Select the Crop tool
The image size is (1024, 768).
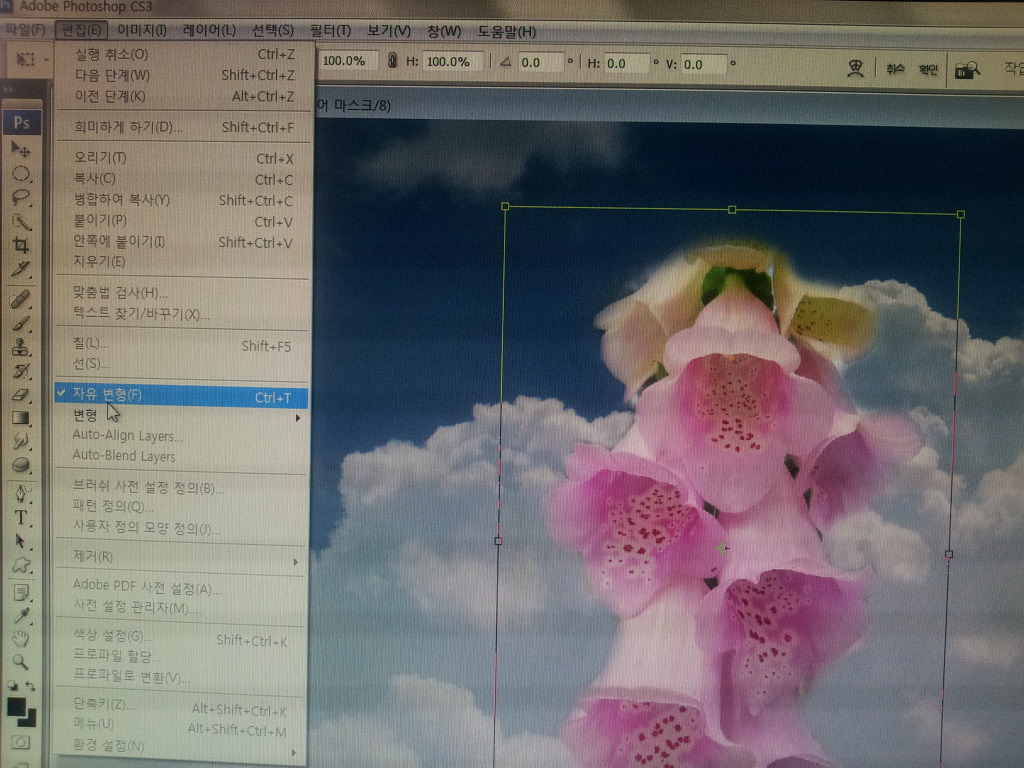click(21, 245)
